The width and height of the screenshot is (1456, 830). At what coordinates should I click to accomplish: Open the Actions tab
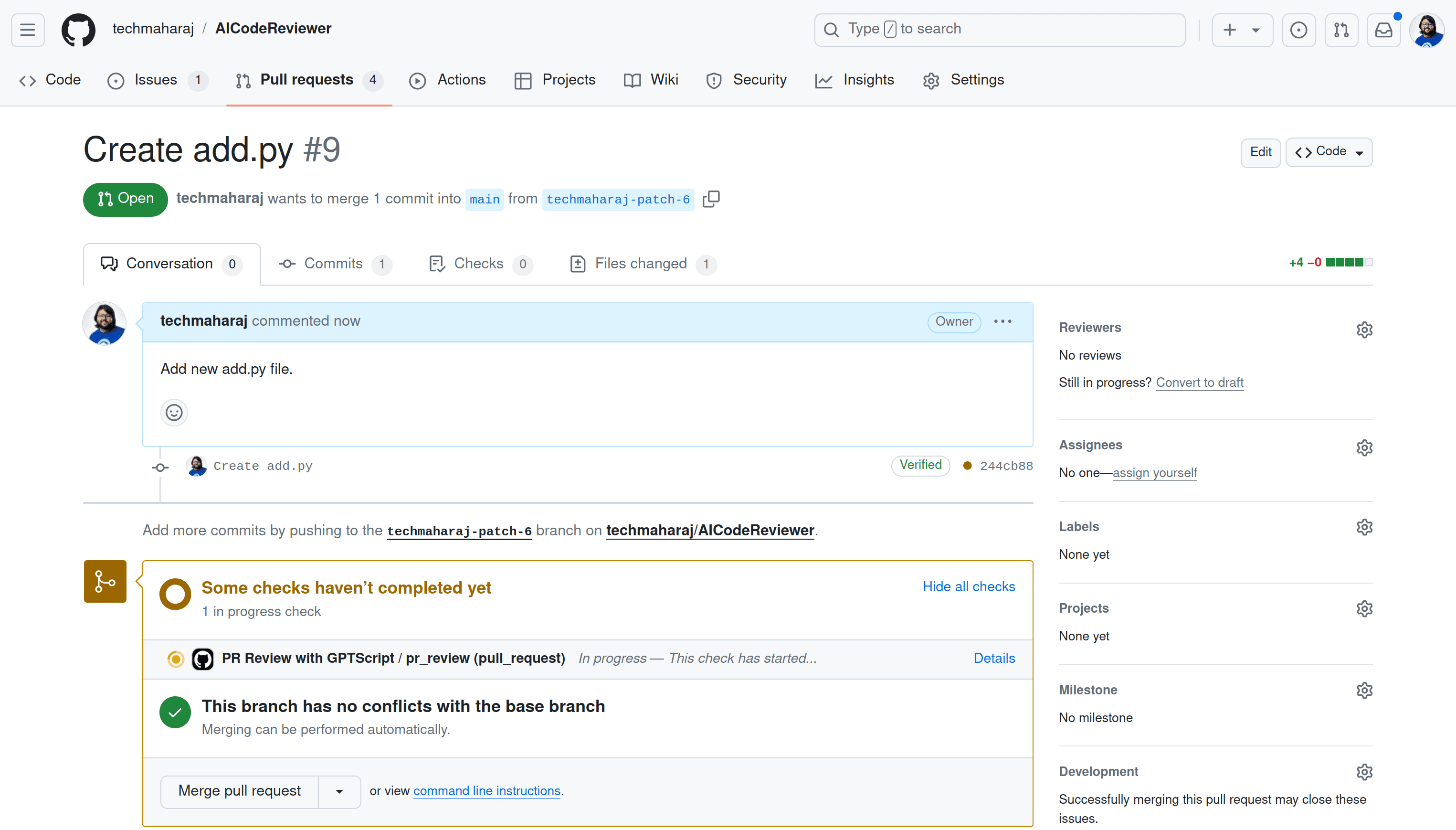(x=447, y=80)
